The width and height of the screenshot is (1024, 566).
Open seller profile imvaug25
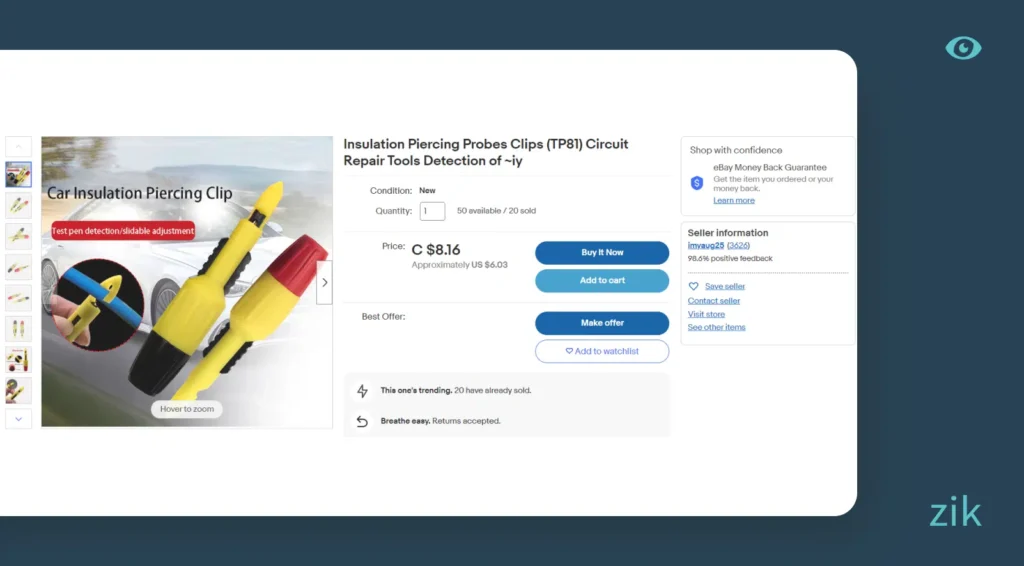[705, 245]
